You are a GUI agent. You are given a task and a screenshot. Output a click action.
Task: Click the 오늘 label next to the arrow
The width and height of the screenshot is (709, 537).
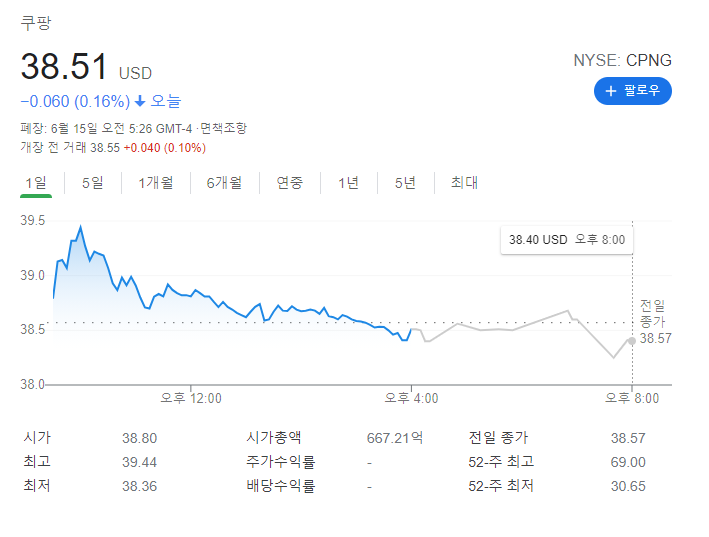tap(165, 101)
